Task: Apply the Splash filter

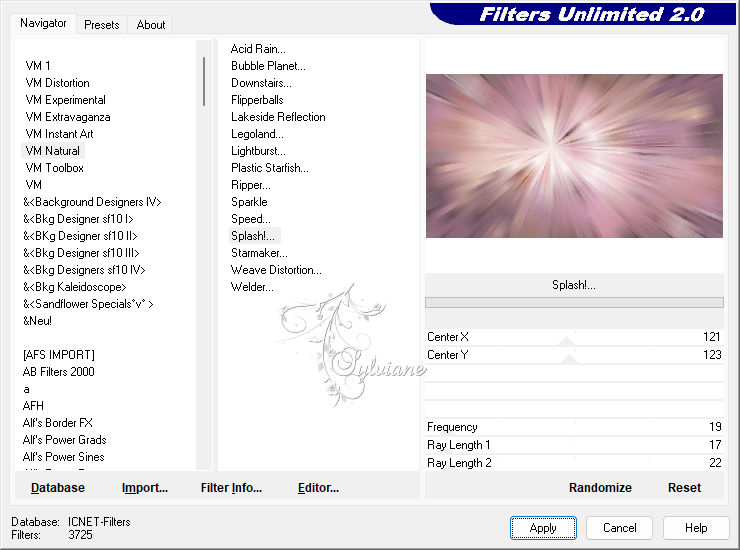Action: 543,528
